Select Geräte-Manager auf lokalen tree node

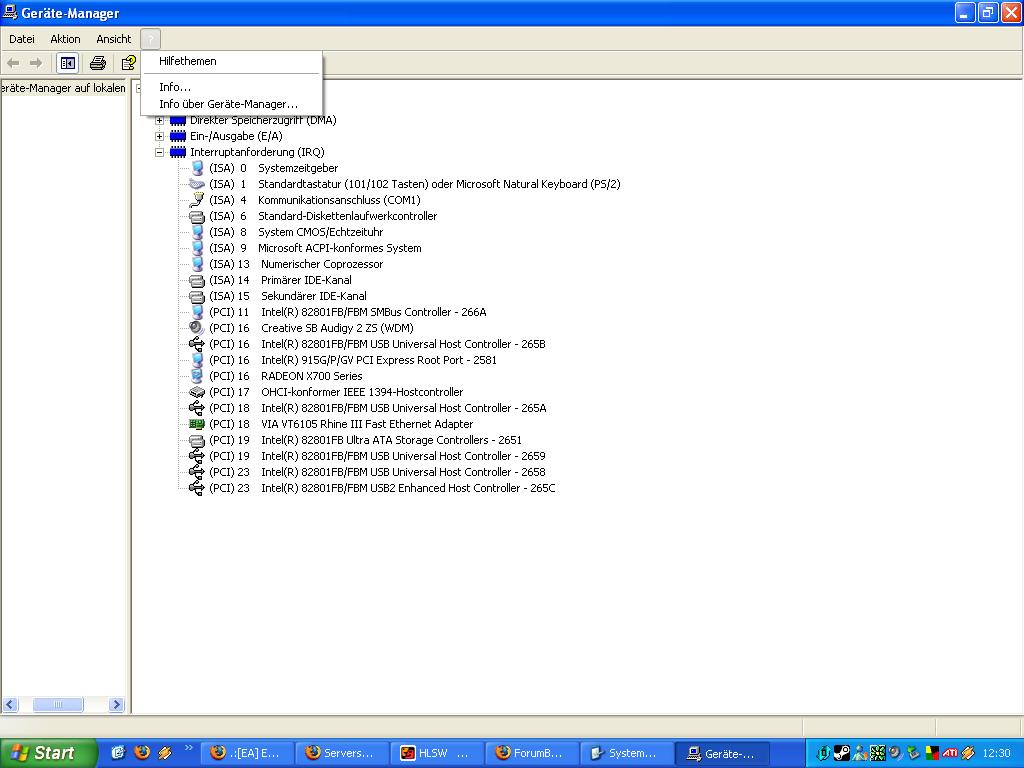click(63, 88)
